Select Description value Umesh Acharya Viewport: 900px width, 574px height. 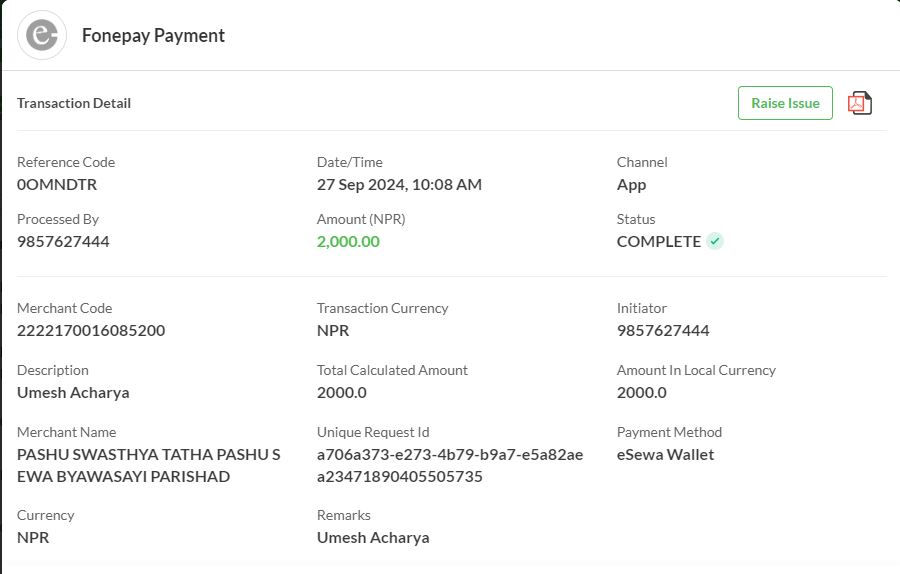click(x=73, y=393)
